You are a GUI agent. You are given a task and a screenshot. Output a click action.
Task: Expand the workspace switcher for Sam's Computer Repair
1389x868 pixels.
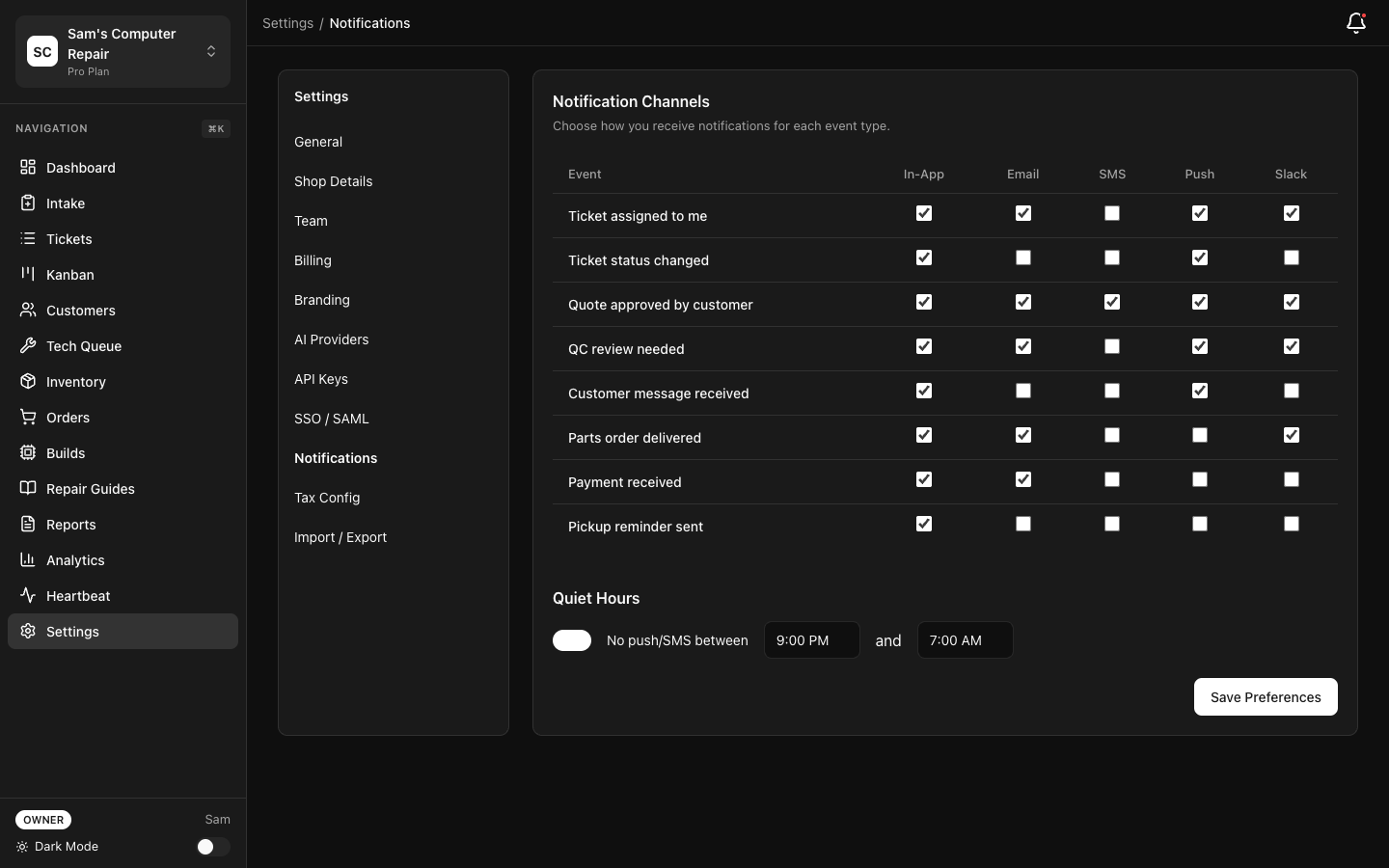[x=211, y=51]
